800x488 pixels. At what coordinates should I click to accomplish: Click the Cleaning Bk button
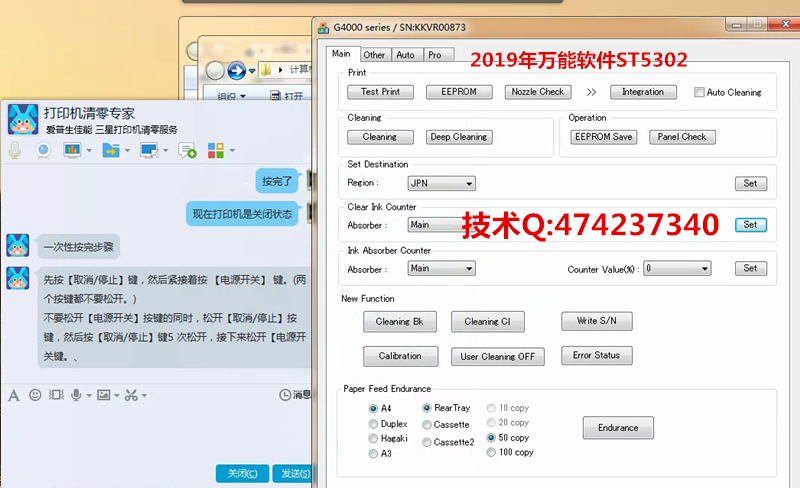point(400,322)
